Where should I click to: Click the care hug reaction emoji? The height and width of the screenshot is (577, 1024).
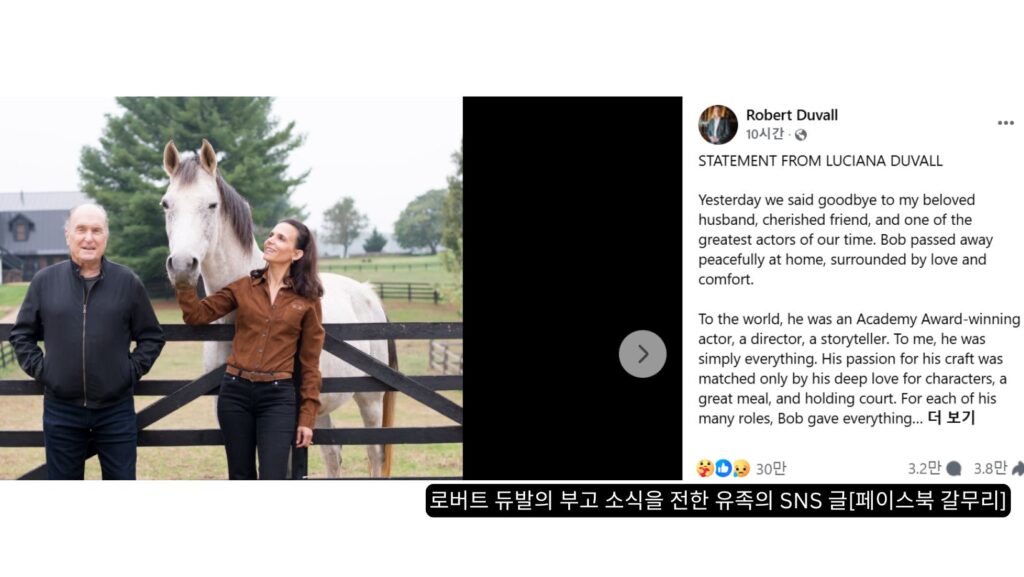tap(706, 468)
